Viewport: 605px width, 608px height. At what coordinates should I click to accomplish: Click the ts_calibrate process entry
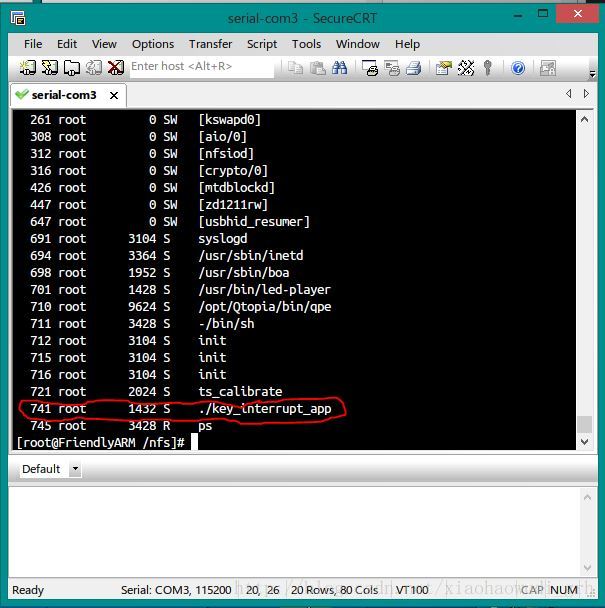click(x=240, y=392)
